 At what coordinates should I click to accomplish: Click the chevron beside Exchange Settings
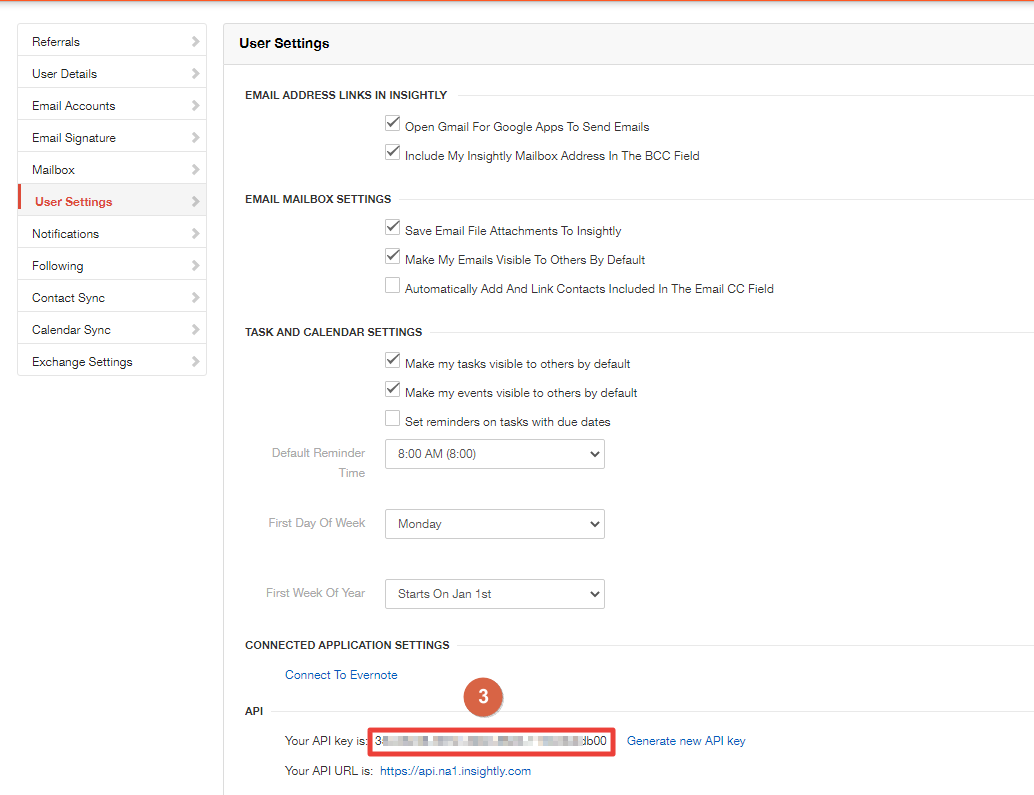click(195, 362)
